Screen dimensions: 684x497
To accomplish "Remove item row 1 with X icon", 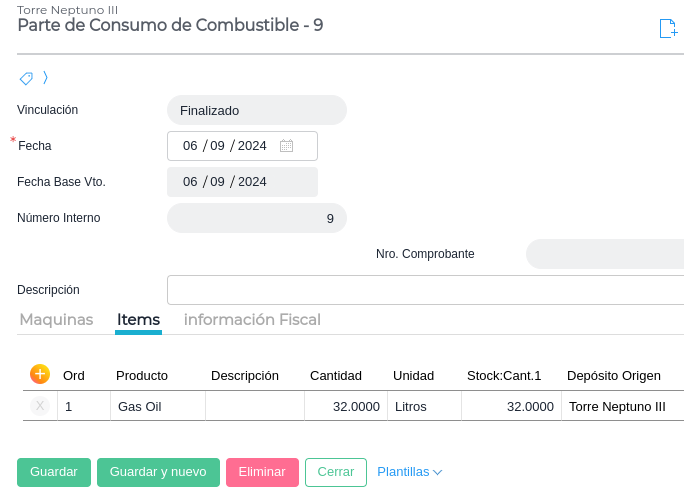I will [x=40, y=406].
